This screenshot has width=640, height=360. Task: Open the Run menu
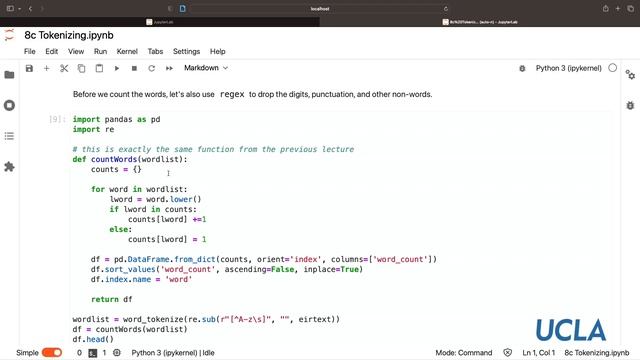point(100,51)
